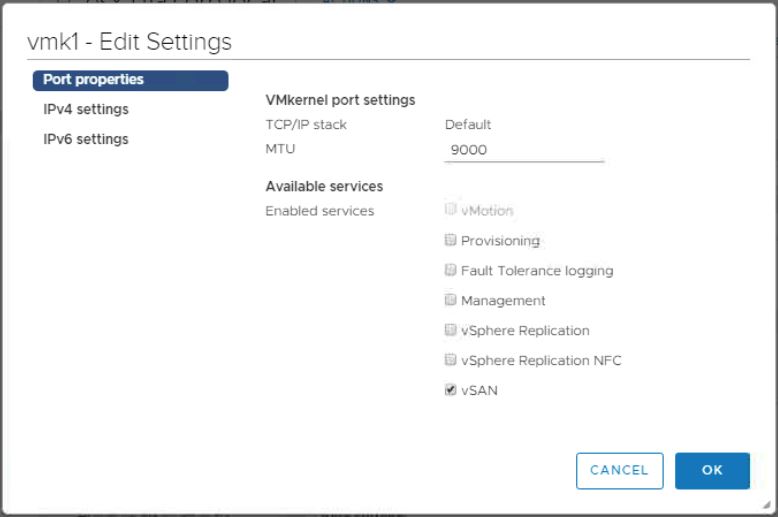Confirm settings with the OK button
The height and width of the screenshot is (517, 778).
coord(712,471)
